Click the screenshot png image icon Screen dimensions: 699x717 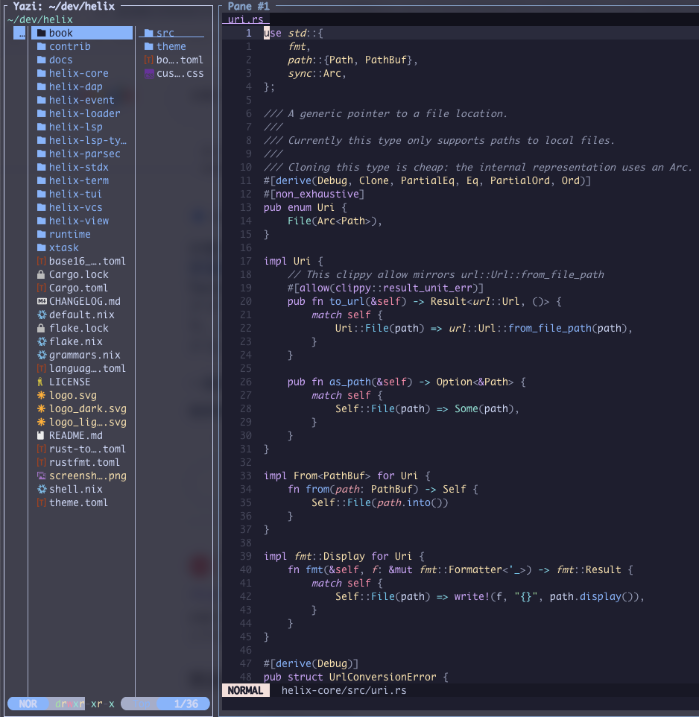point(41,476)
